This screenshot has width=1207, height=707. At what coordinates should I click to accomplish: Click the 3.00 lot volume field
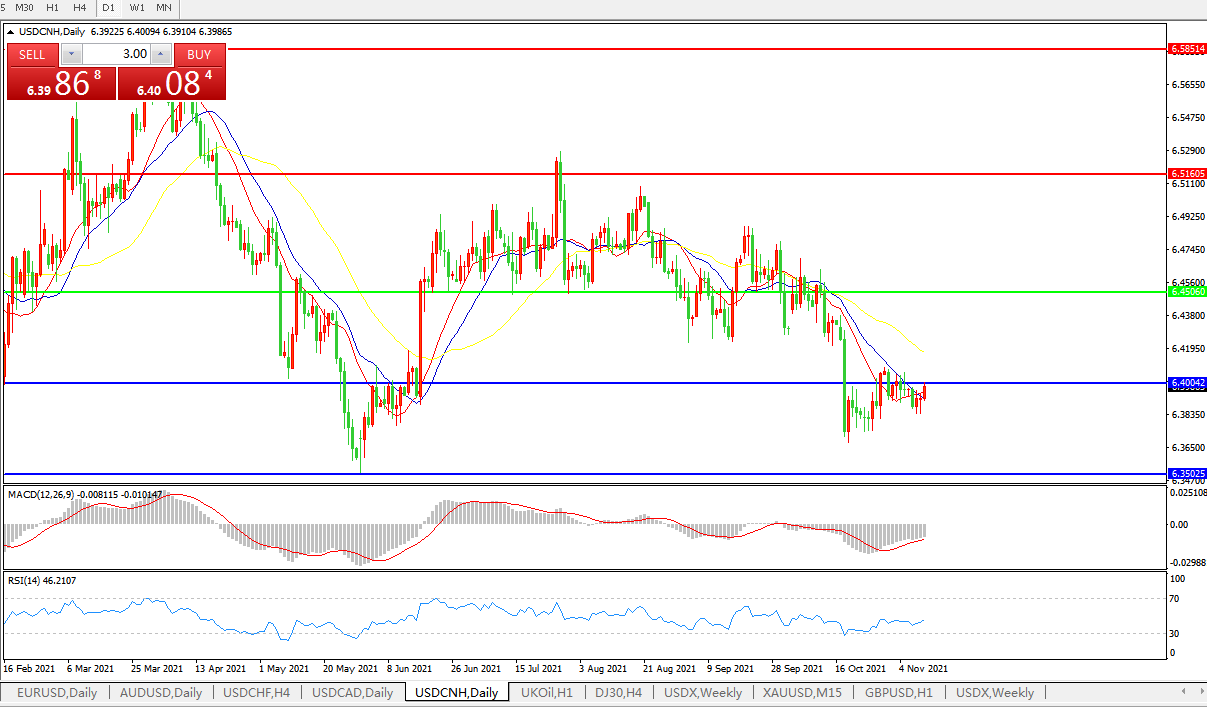(115, 54)
